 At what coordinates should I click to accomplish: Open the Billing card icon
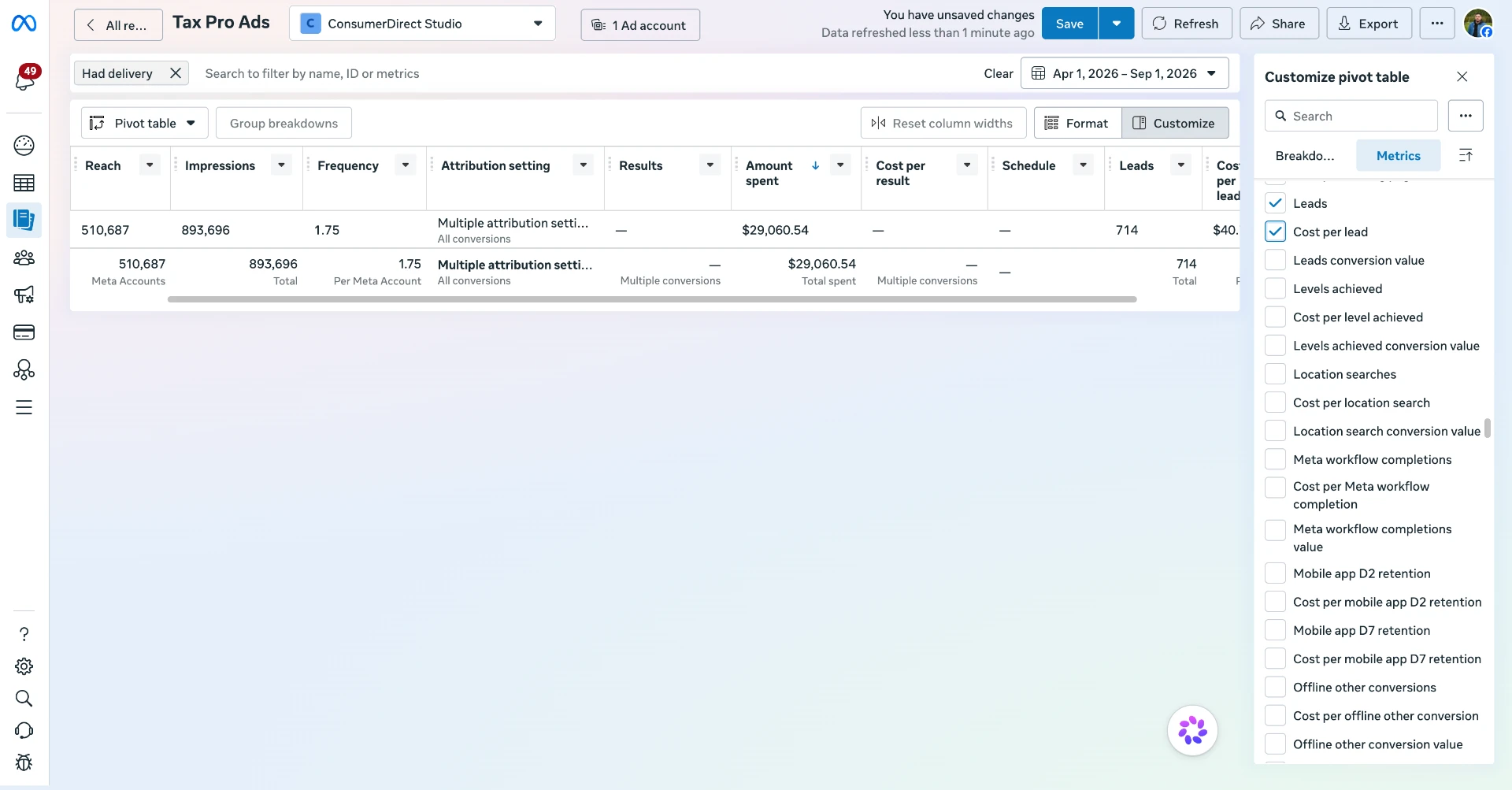pos(24,332)
